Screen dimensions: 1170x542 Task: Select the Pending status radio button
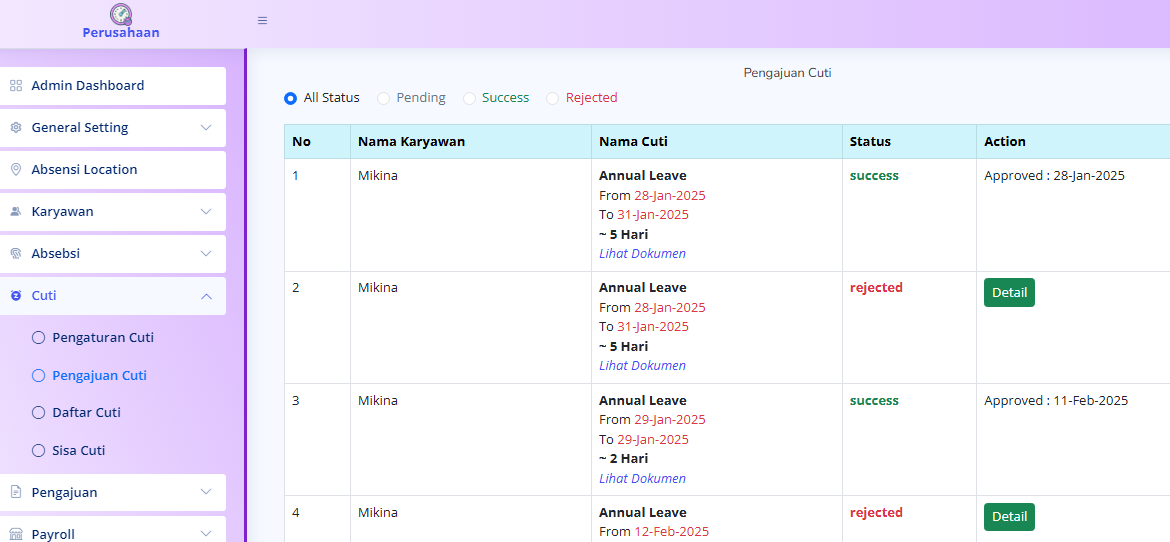pos(384,98)
